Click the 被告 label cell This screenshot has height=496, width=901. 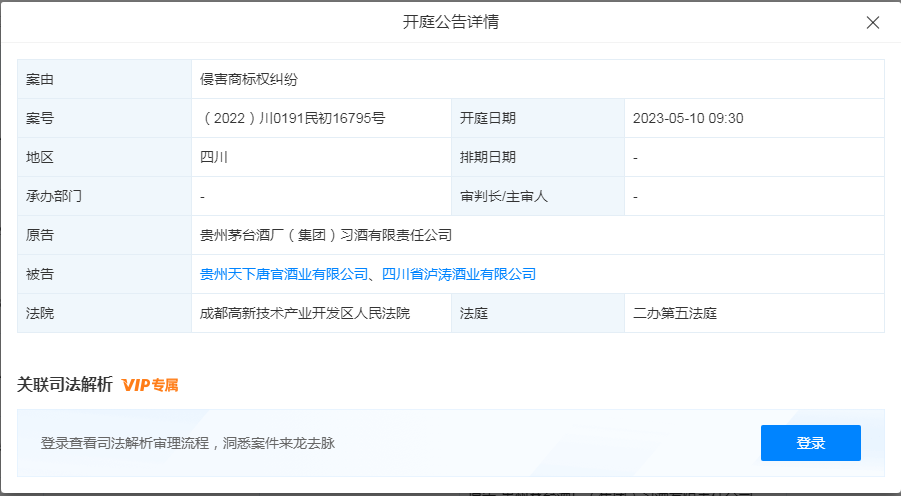tap(105, 274)
